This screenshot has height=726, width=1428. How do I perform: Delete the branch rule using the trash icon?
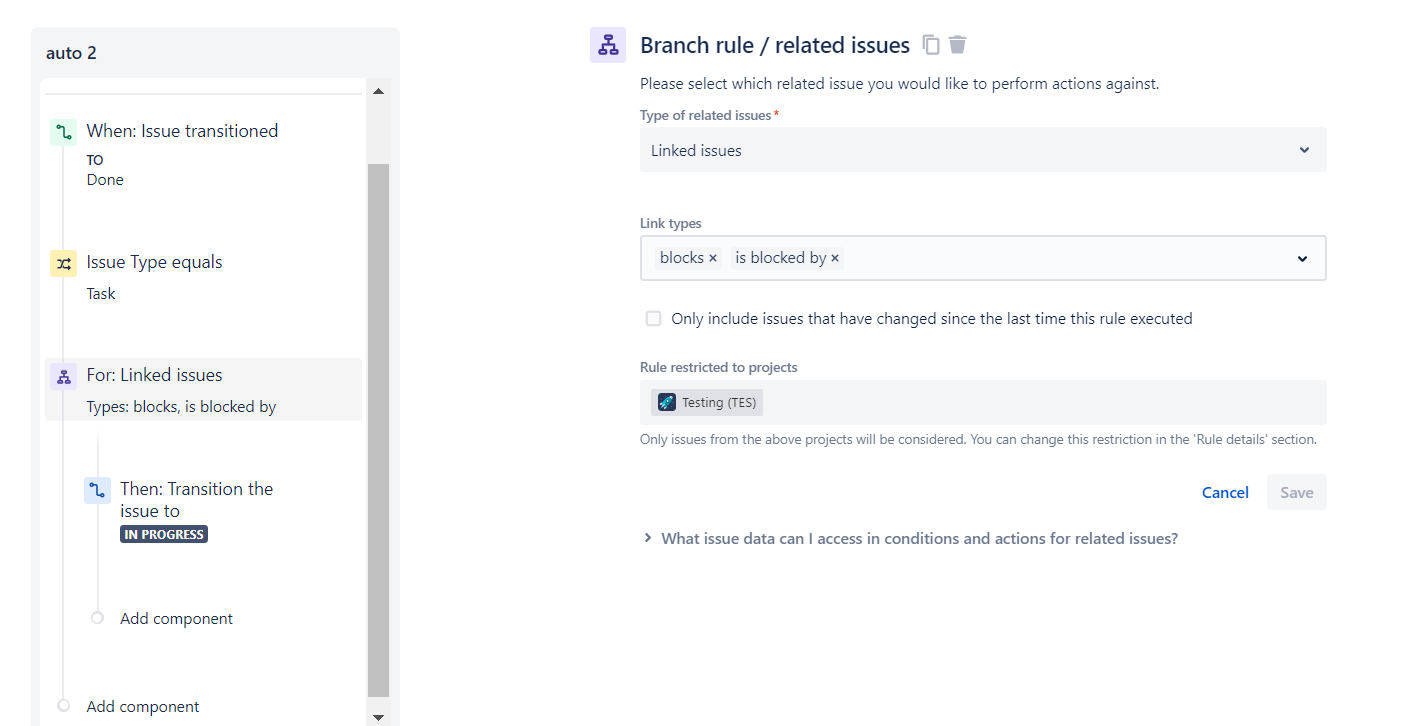(x=957, y=44)
